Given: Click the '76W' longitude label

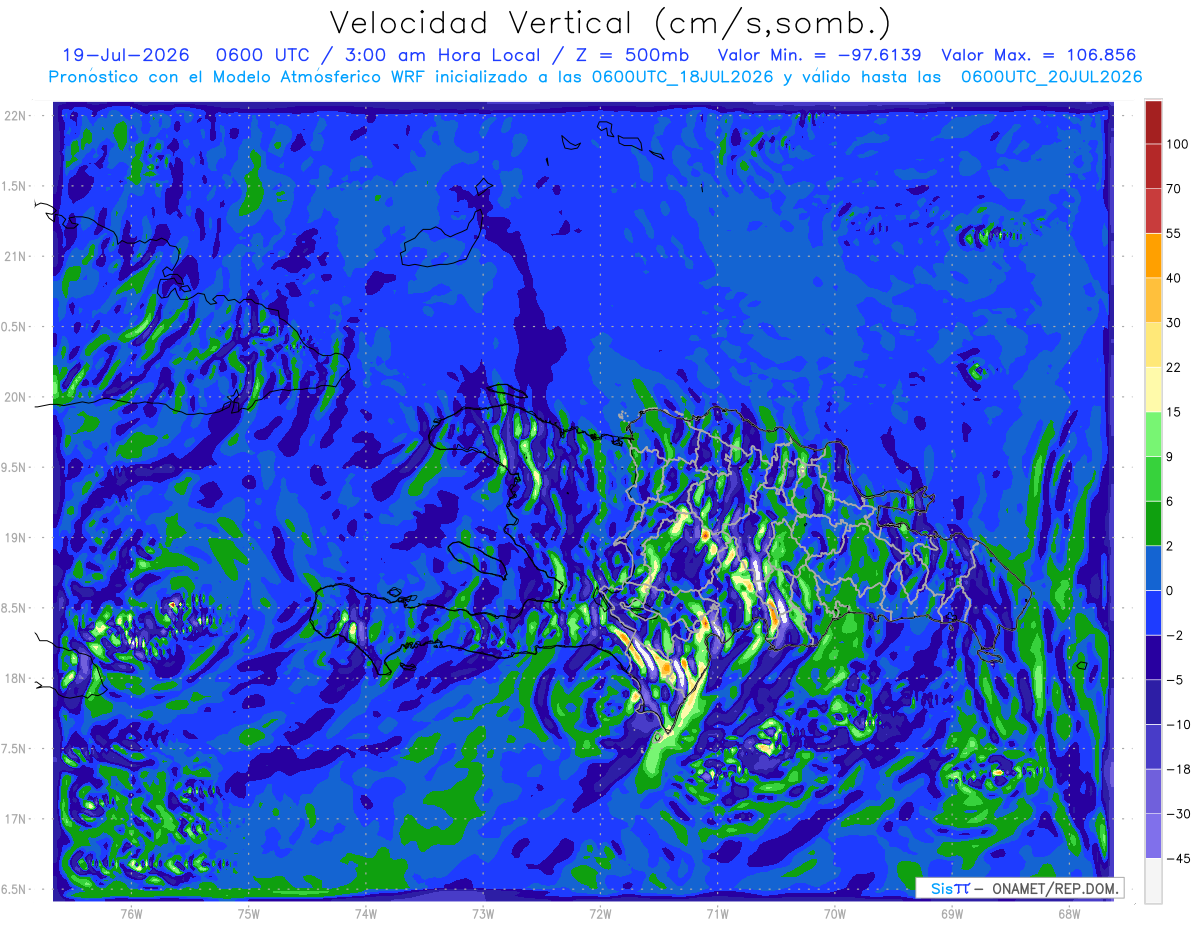Looking at the screenshot, I should pyautogui.click(x=132, y=914).
